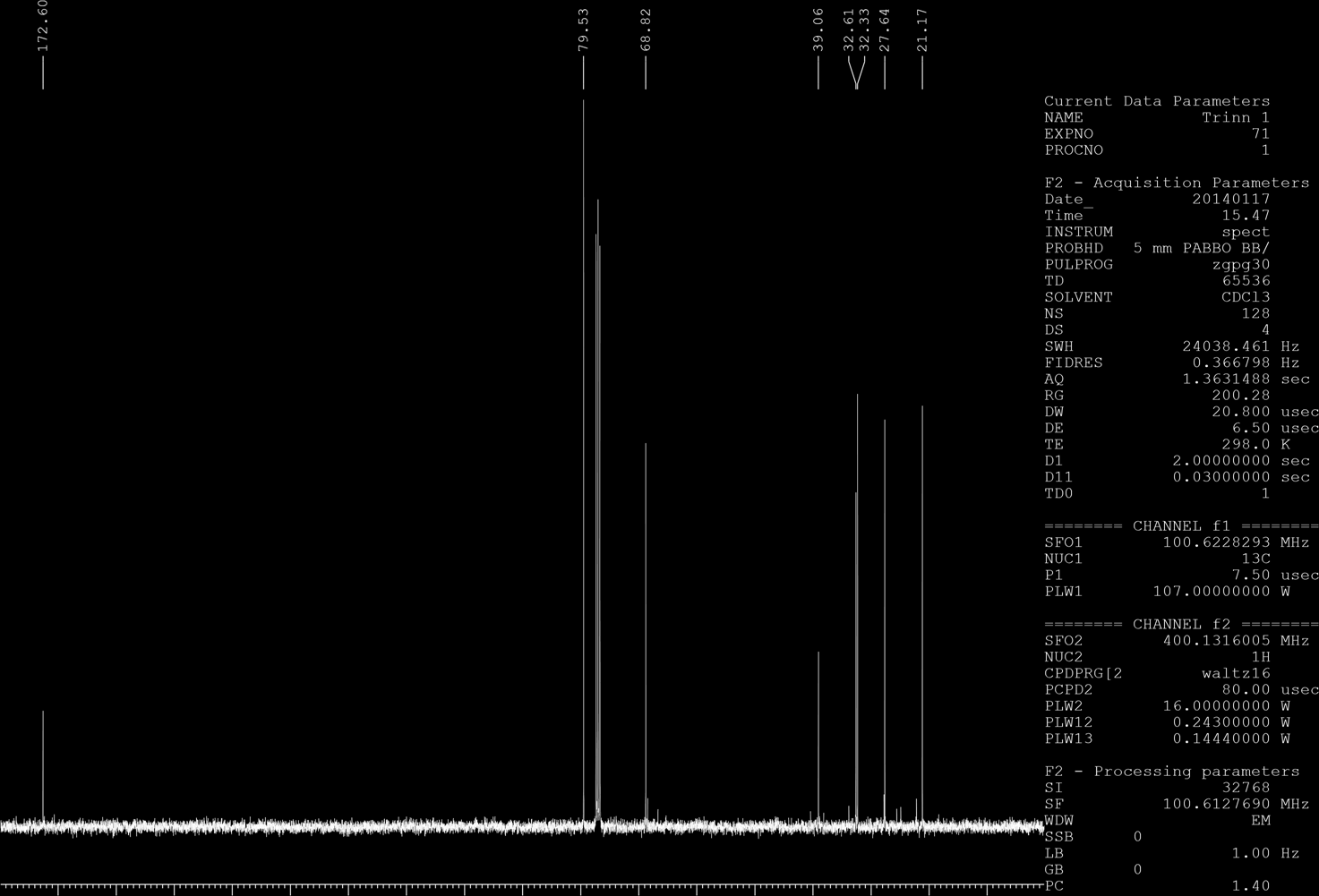This screenshot has height=896, width=1319.
Task: Select the 'CHANNEL f2' section heading
Action: point(1182,624)
